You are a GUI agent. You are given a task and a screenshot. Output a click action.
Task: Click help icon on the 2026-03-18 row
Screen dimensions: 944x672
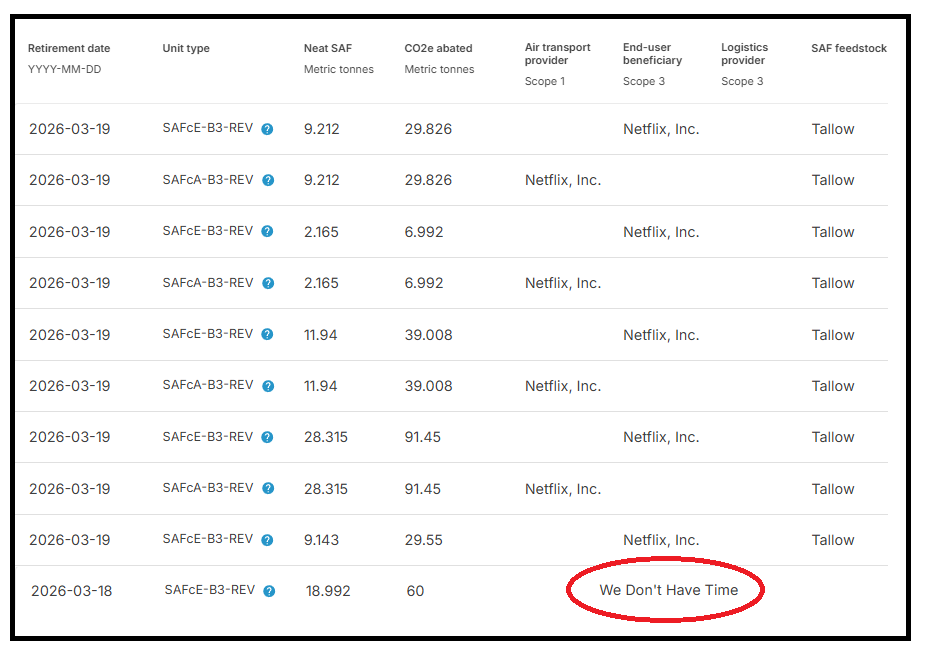(x=268, y=590)
